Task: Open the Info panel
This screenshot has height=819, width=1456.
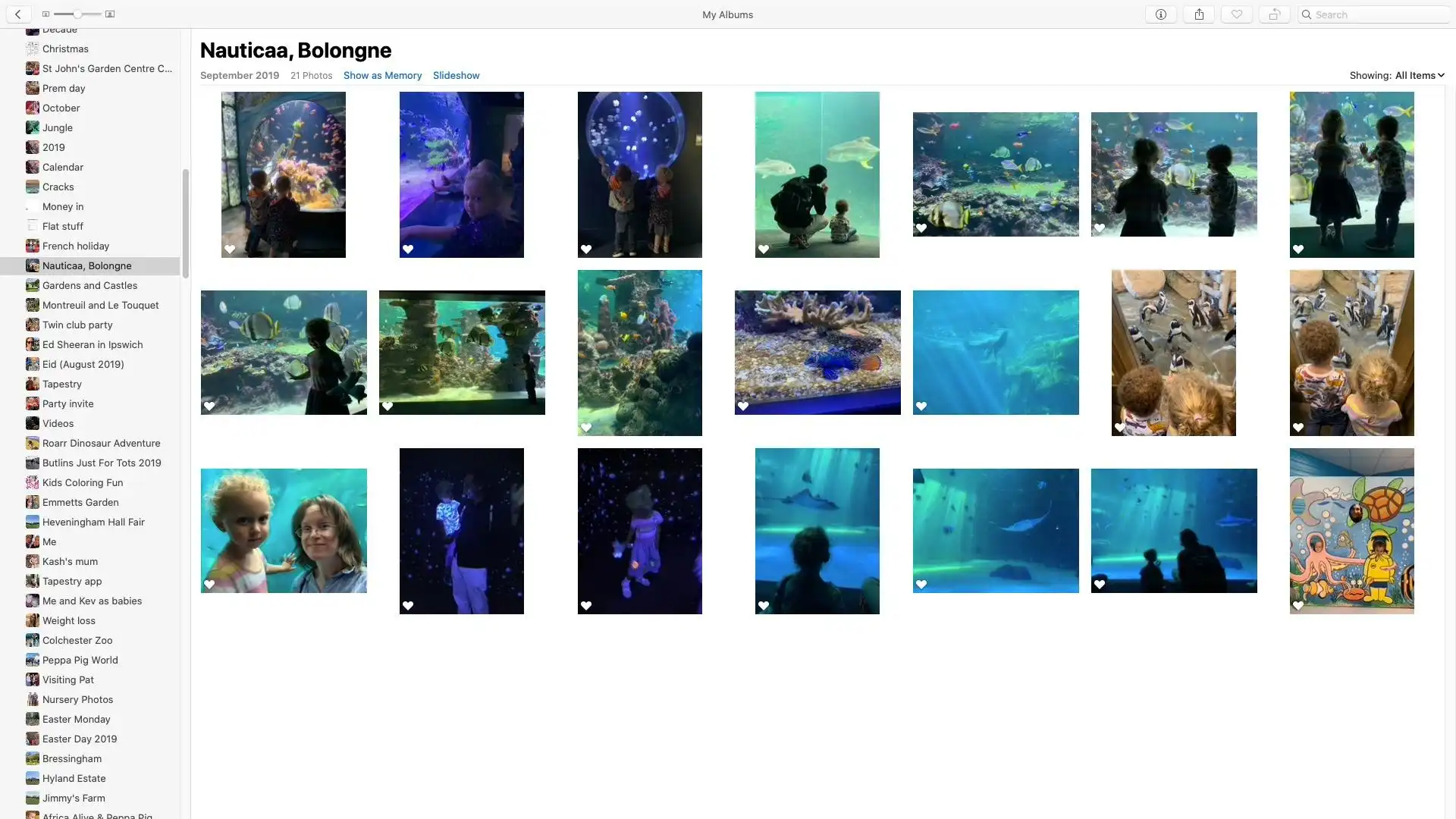Action: click(1160, 14)
